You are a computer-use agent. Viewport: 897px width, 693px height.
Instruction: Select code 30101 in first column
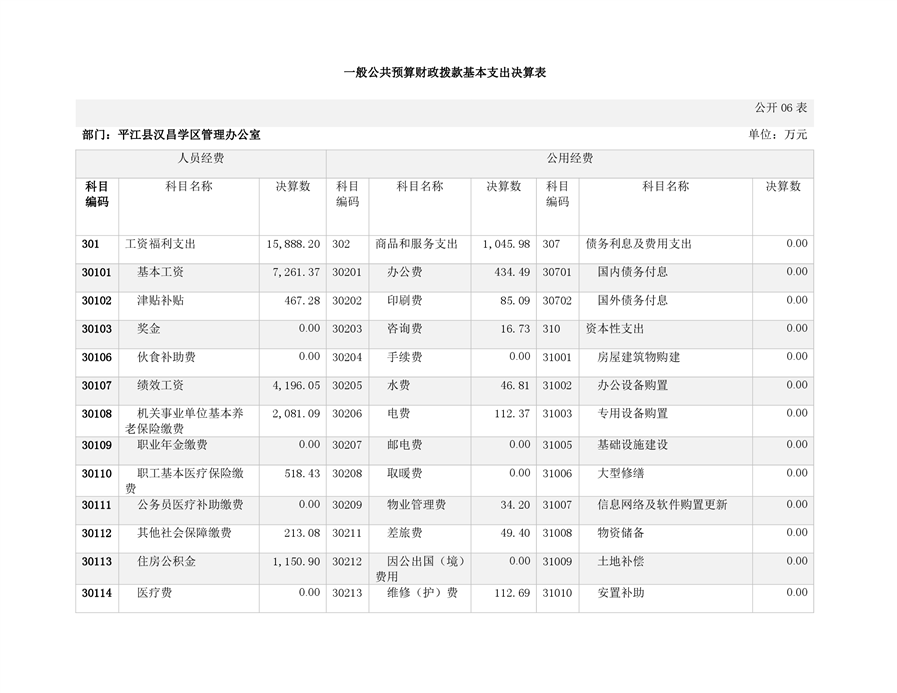[x=97, y=272]
